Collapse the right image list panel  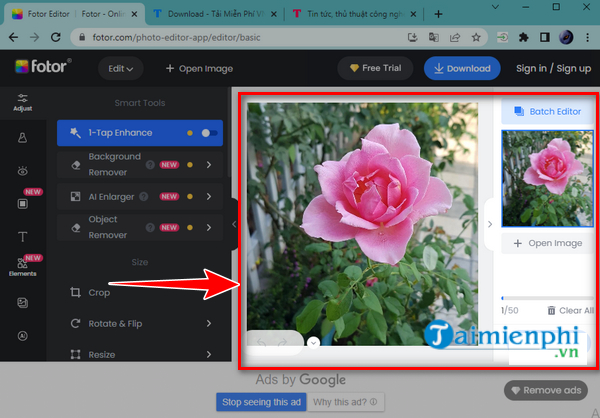click(x=490, y=224)
